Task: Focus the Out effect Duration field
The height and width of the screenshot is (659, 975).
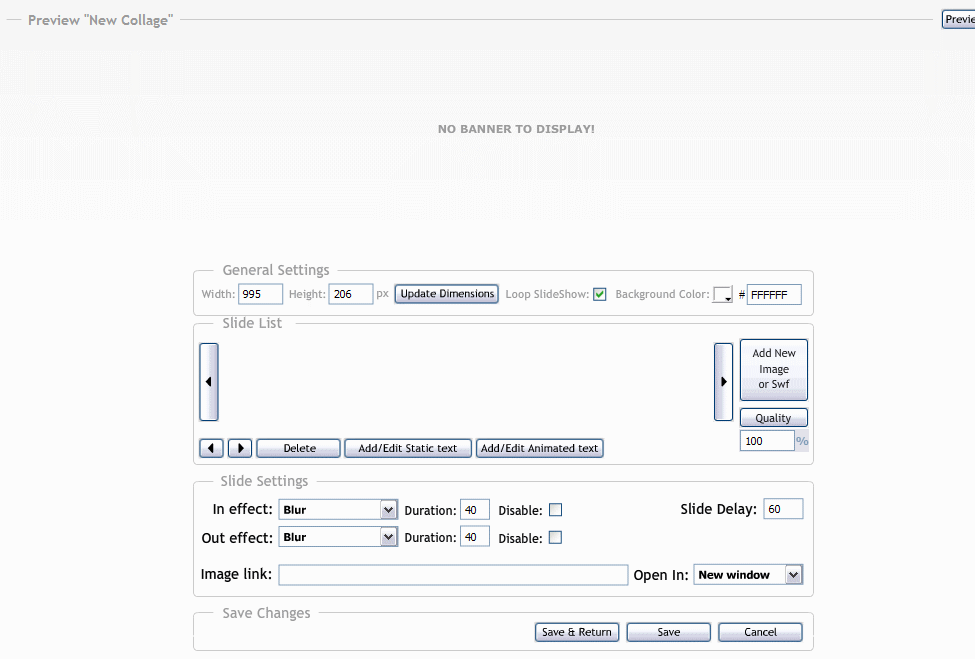Action: [x=475, y=537]
